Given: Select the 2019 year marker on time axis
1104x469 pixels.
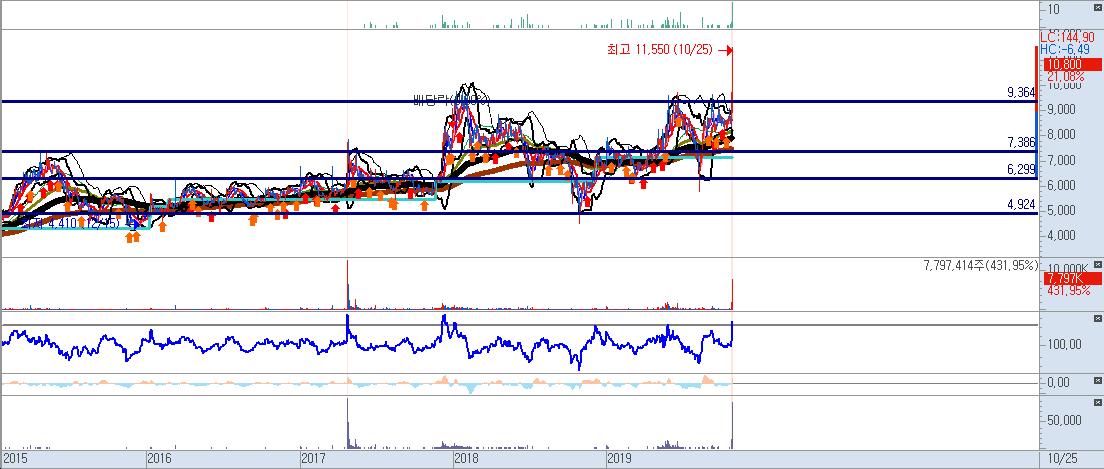Looking at the screenshot, I should [619, 459].
